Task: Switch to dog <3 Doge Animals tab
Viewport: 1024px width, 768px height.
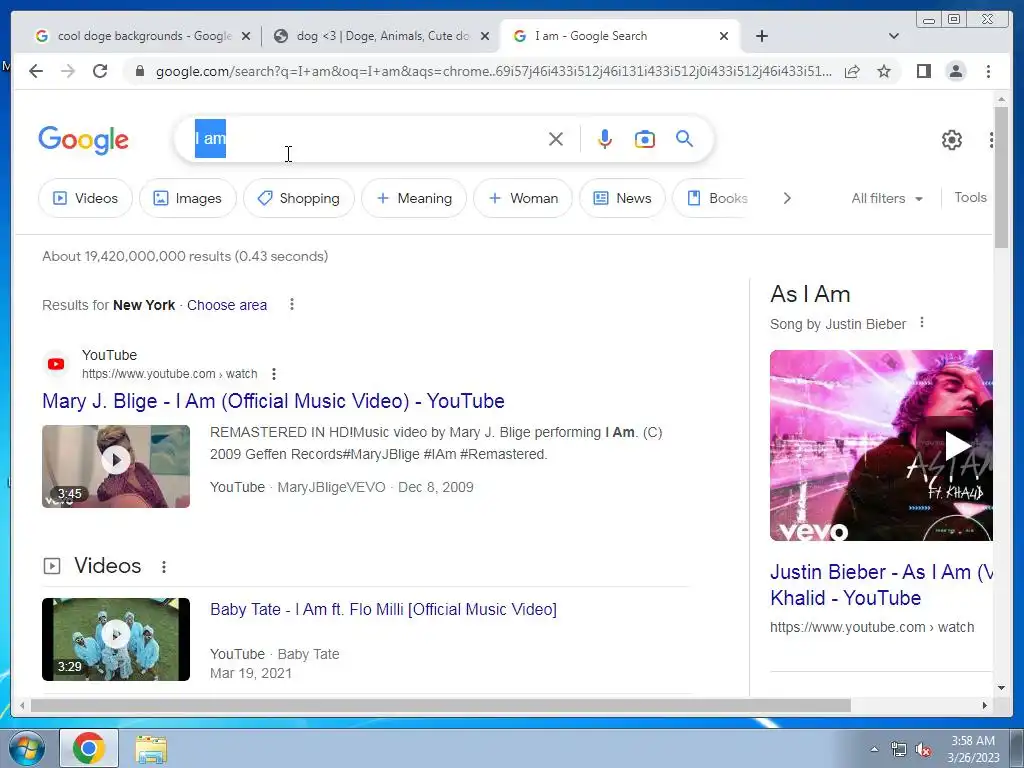Action: (x=382, y=36)
